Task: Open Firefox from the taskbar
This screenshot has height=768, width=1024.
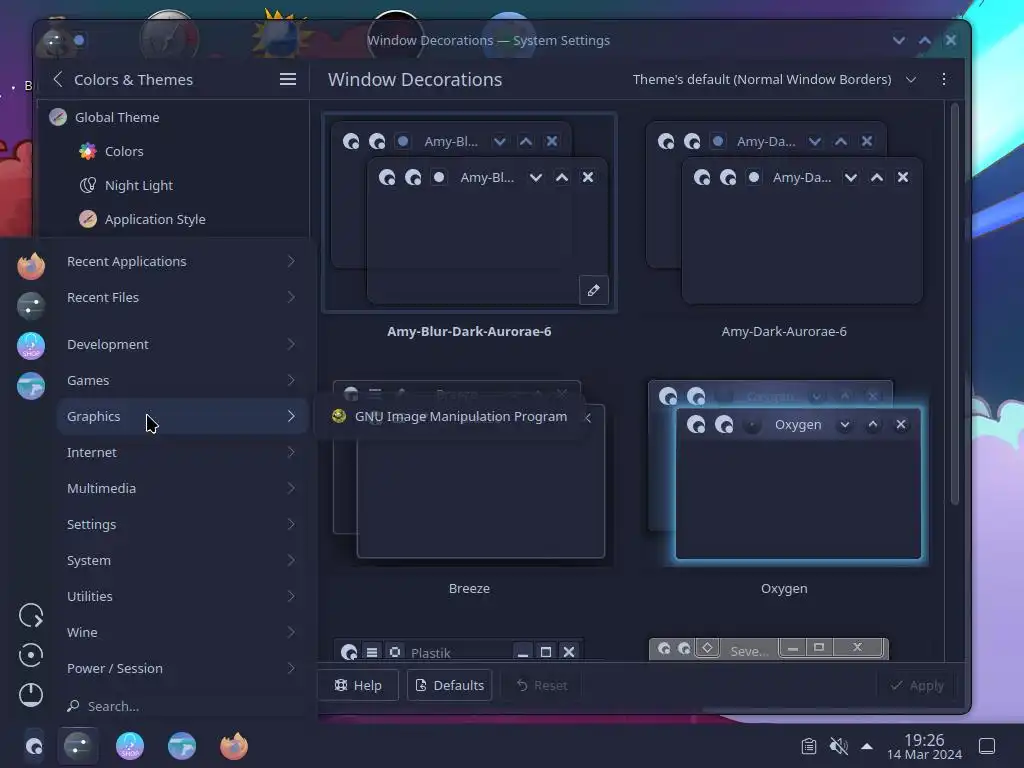Action: pos(234,746)
